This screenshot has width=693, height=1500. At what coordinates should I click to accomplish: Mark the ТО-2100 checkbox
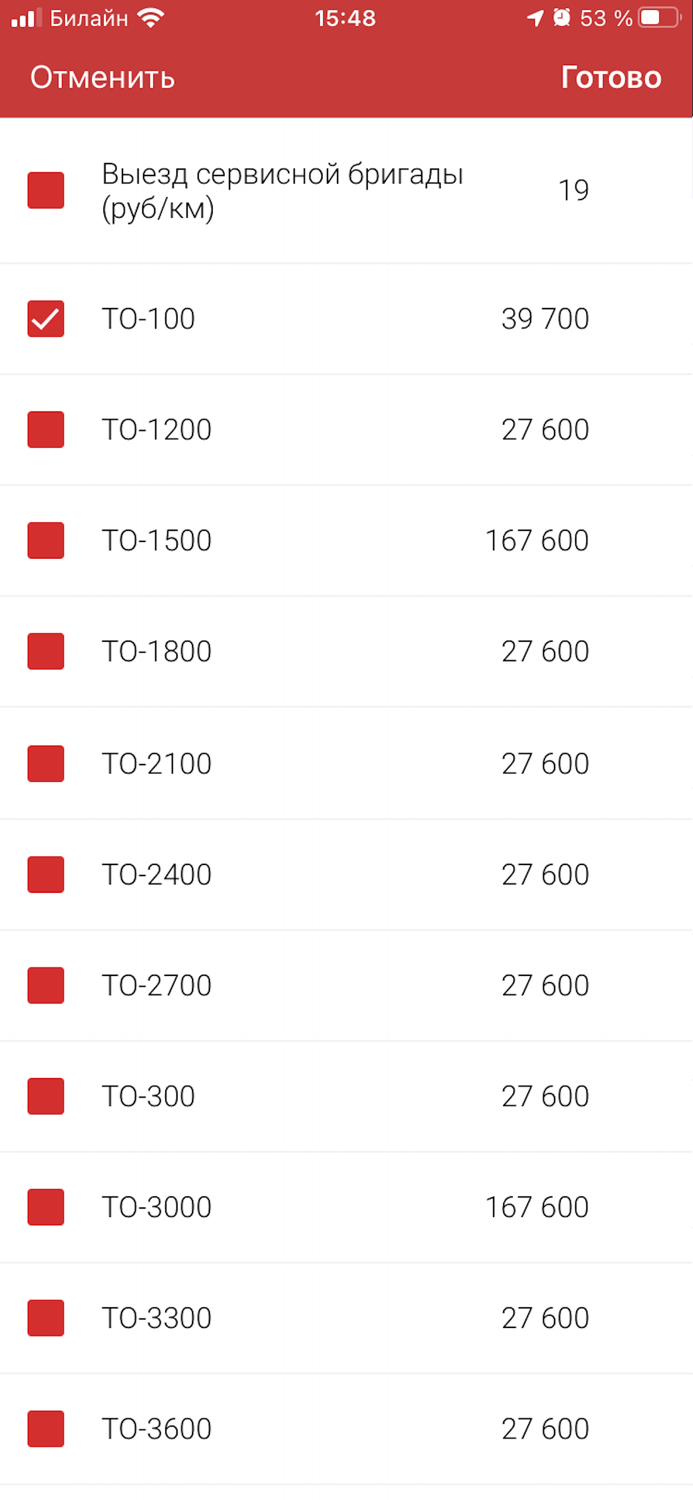point(46,764)
